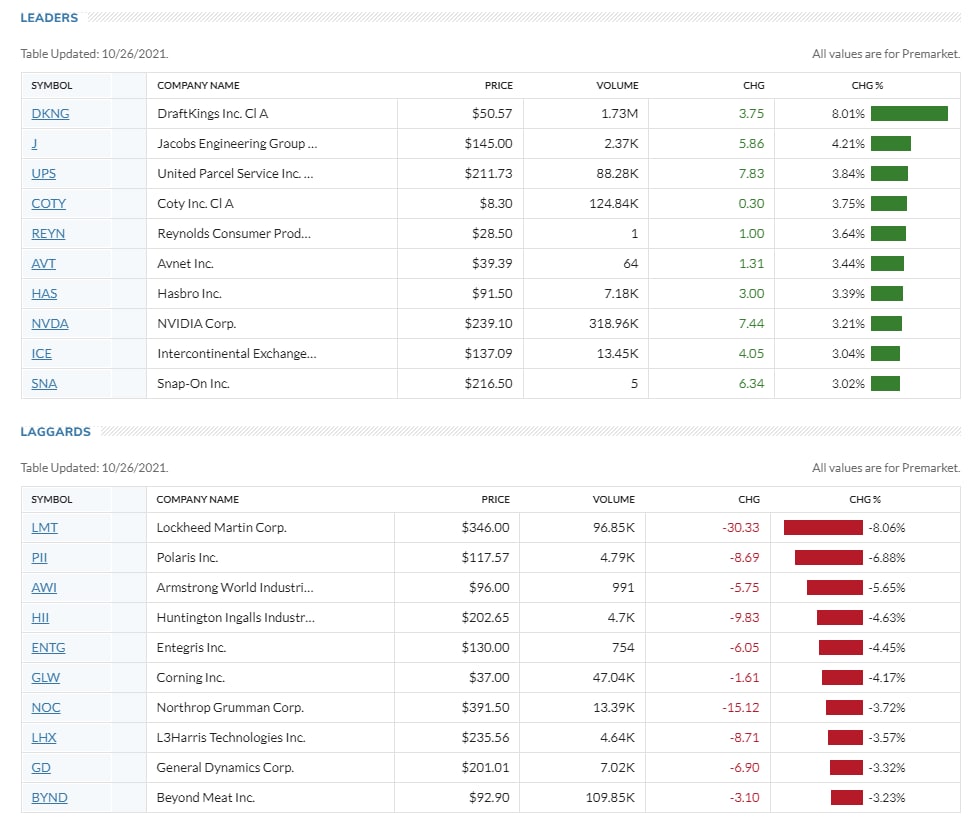The image size is (973, 821).
Task: Select the -30.33 change value
Action: pos(740,527)
